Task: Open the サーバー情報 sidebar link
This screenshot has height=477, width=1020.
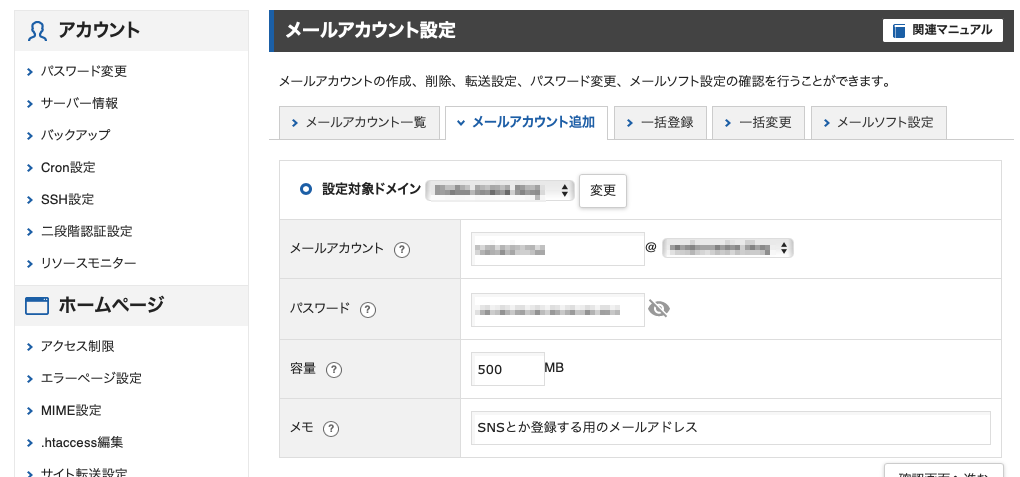Action: [x=79, y=103]
